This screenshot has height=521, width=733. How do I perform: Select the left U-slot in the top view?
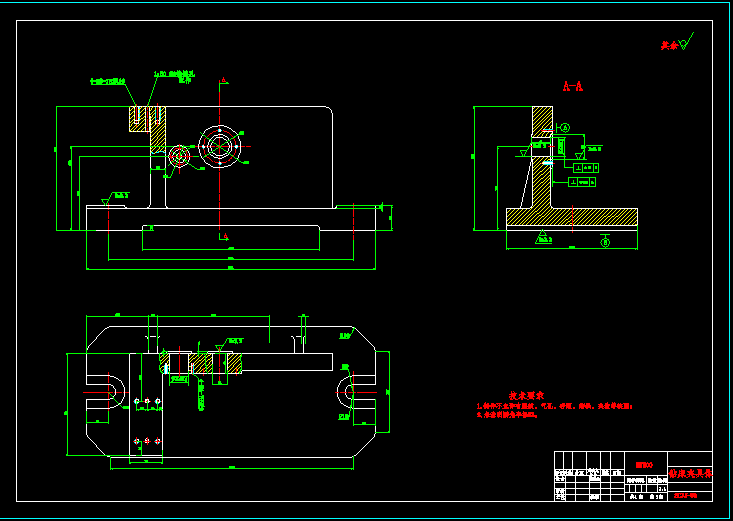click(x=105, y=392)
